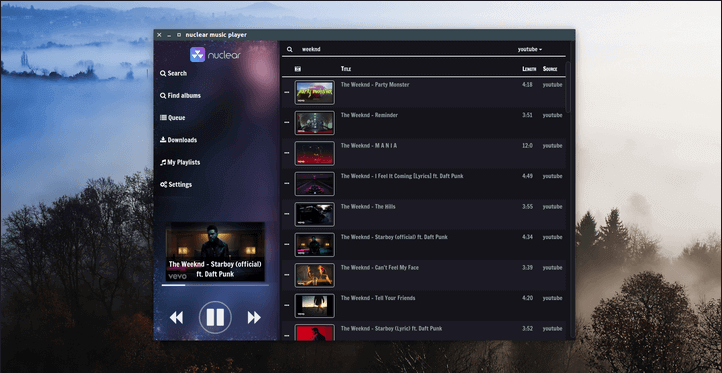Select I Feel It Coming (Lyrics) title
This screenshot has height=373, width=722.
tap(402, 176)
